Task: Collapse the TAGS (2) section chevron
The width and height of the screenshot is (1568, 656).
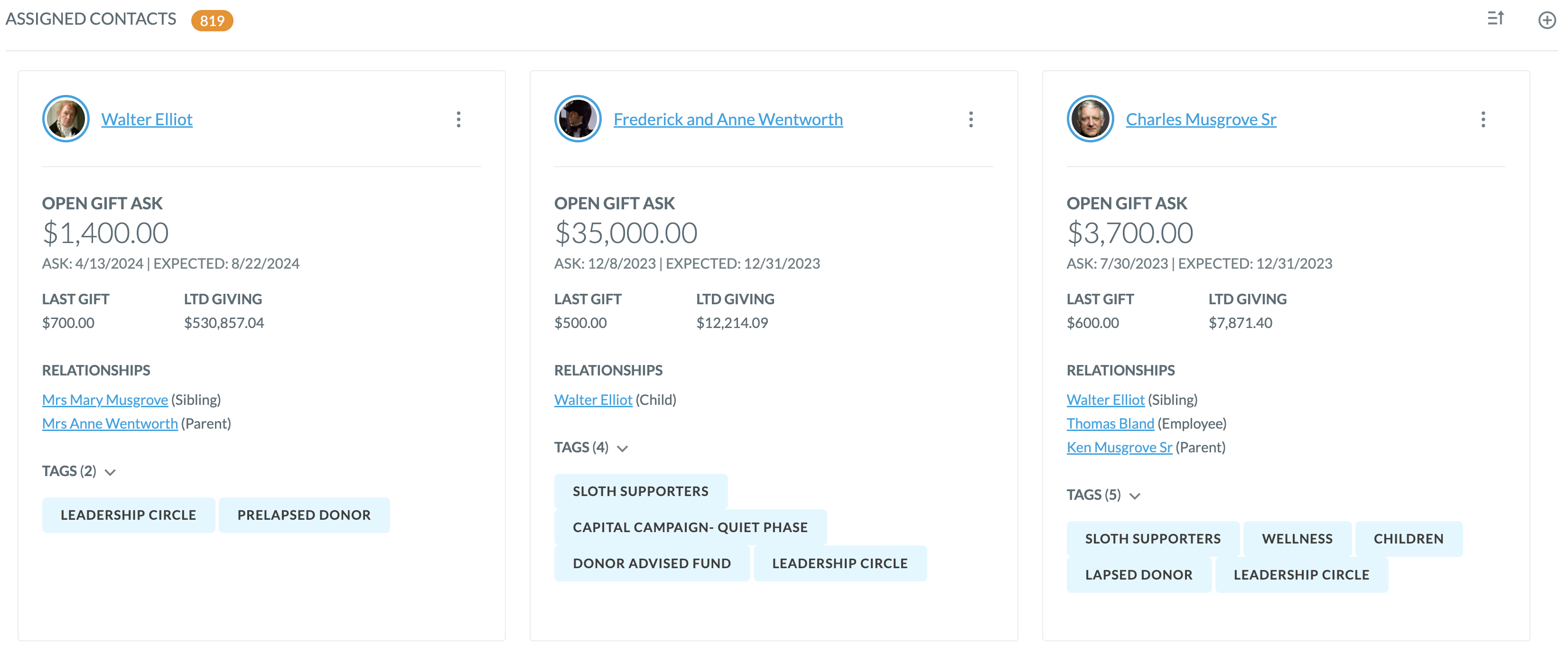Action: [x=110, y=472]
